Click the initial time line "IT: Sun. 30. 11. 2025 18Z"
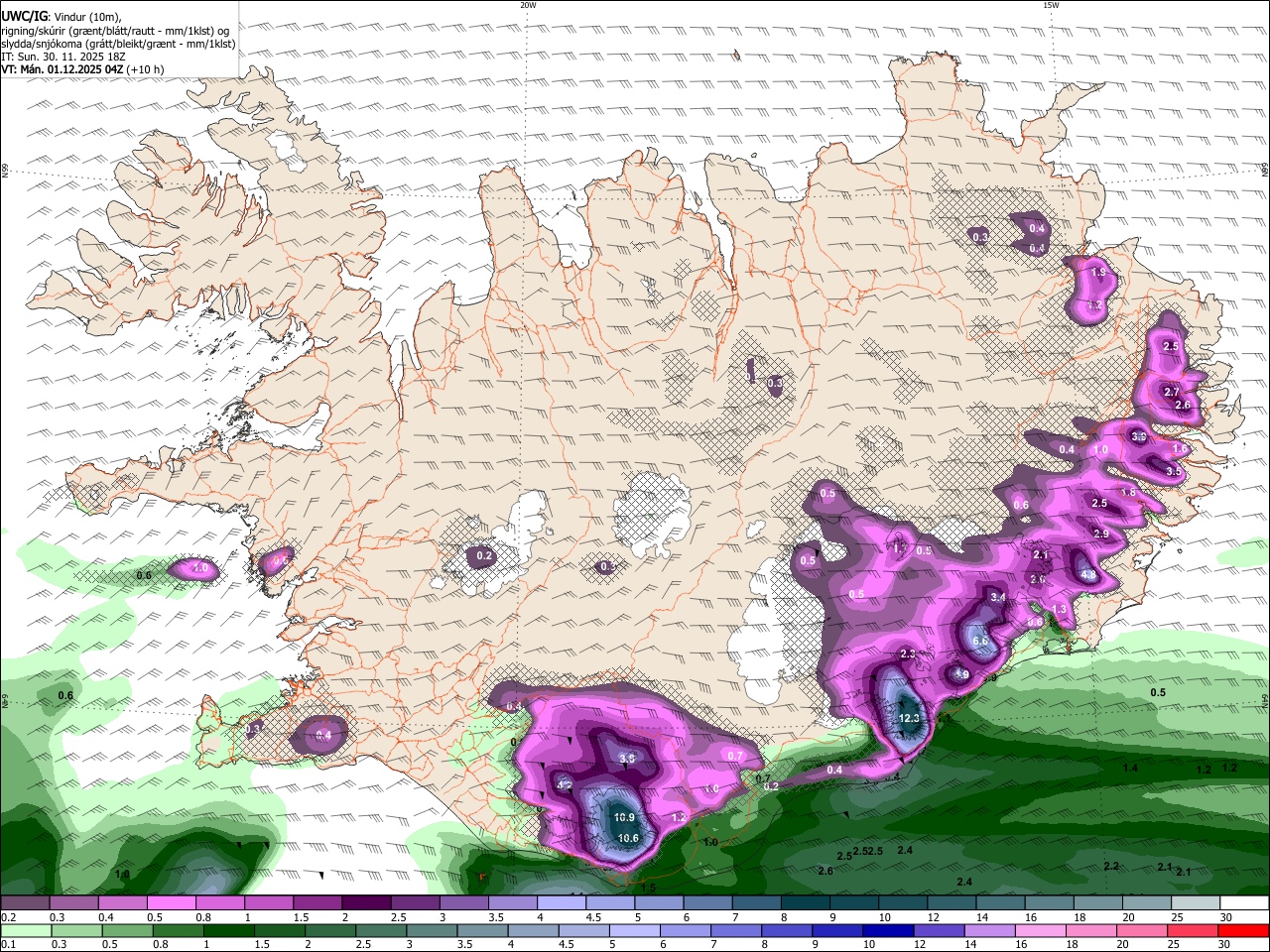 coord(63,57)
